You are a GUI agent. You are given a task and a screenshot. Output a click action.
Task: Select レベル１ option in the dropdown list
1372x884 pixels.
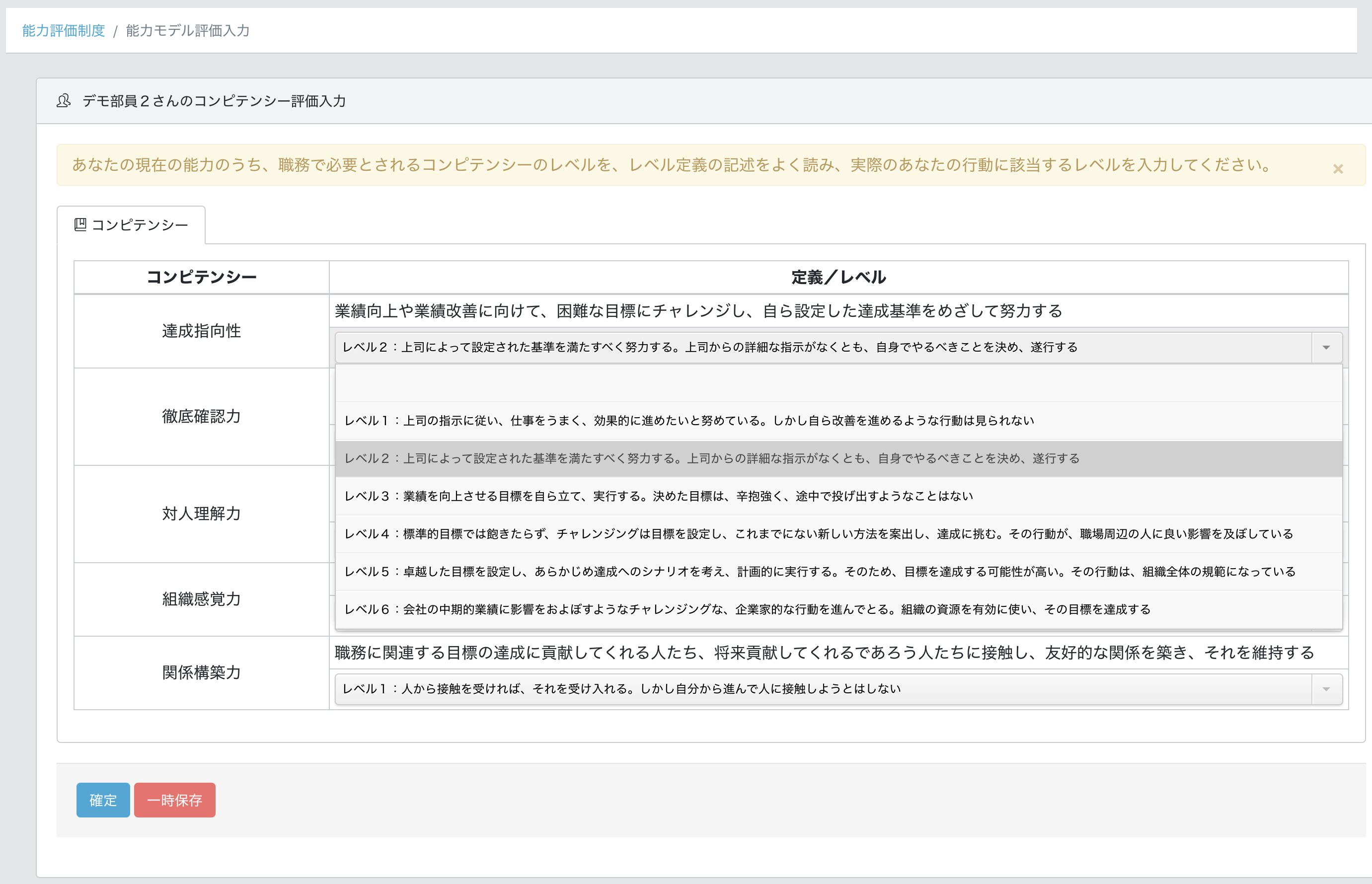(838, 421)
